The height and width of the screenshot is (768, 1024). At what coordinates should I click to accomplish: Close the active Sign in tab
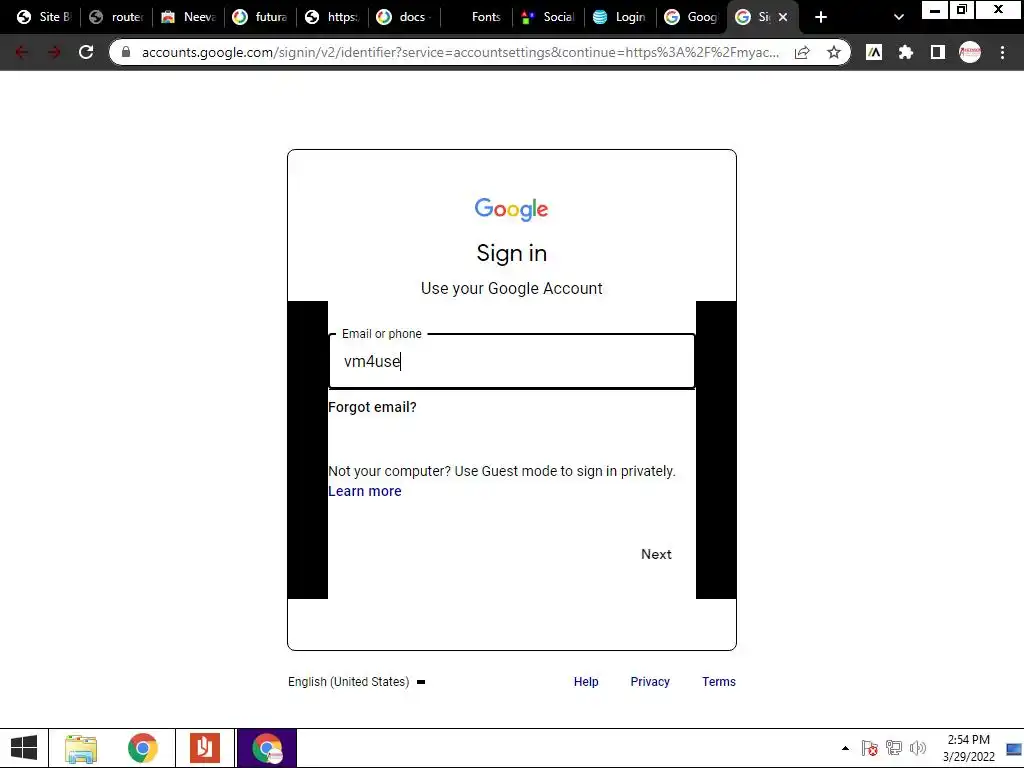click(x=783, y=17)
